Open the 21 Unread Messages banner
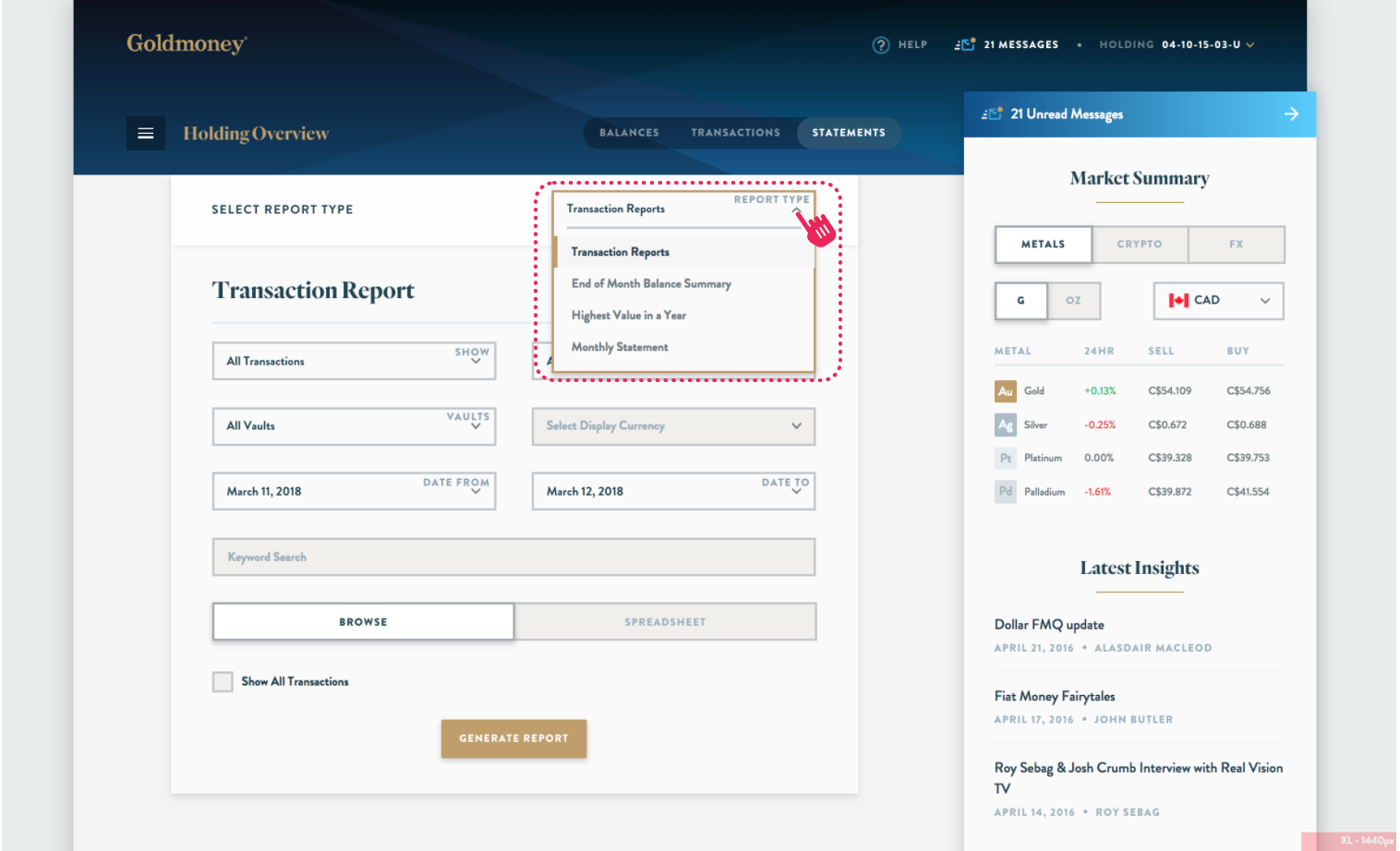1400x851 pixels. (x=1140, y=114)
